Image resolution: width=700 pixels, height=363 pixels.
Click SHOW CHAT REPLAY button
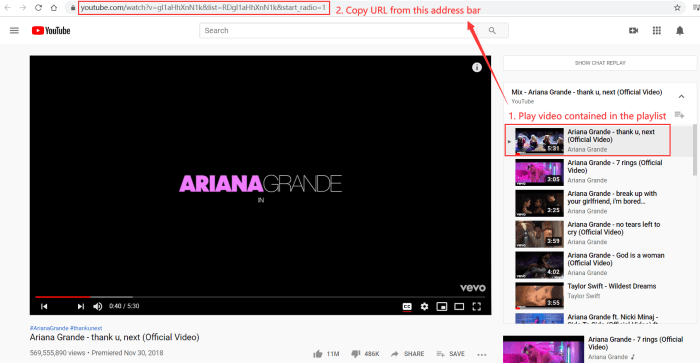[x=600, y=63]
